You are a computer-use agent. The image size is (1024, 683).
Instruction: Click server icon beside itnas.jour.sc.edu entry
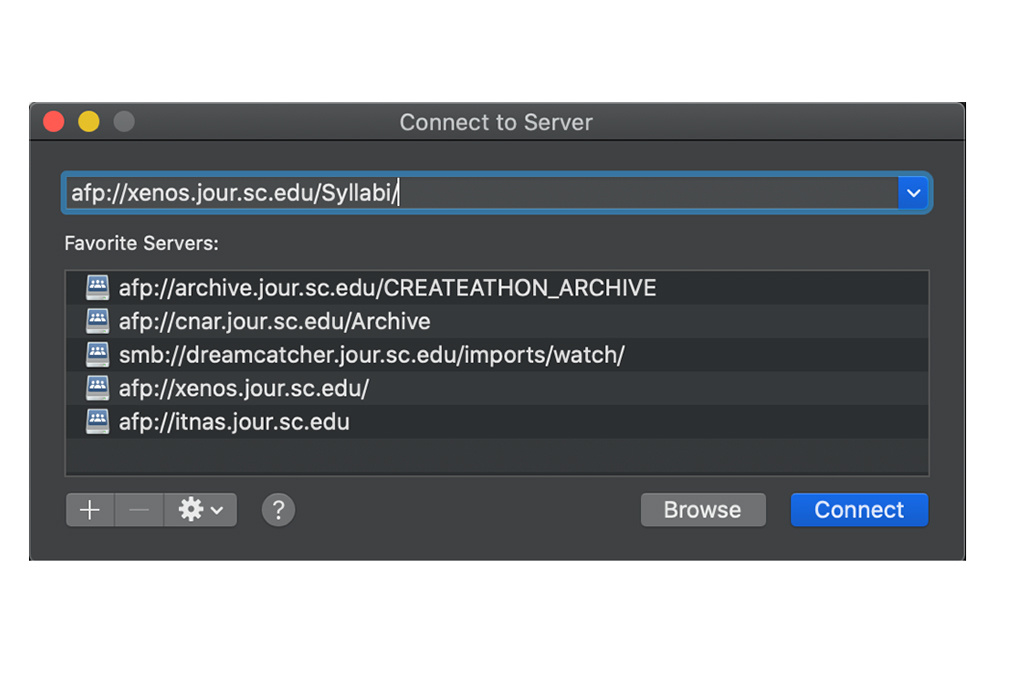97,420
